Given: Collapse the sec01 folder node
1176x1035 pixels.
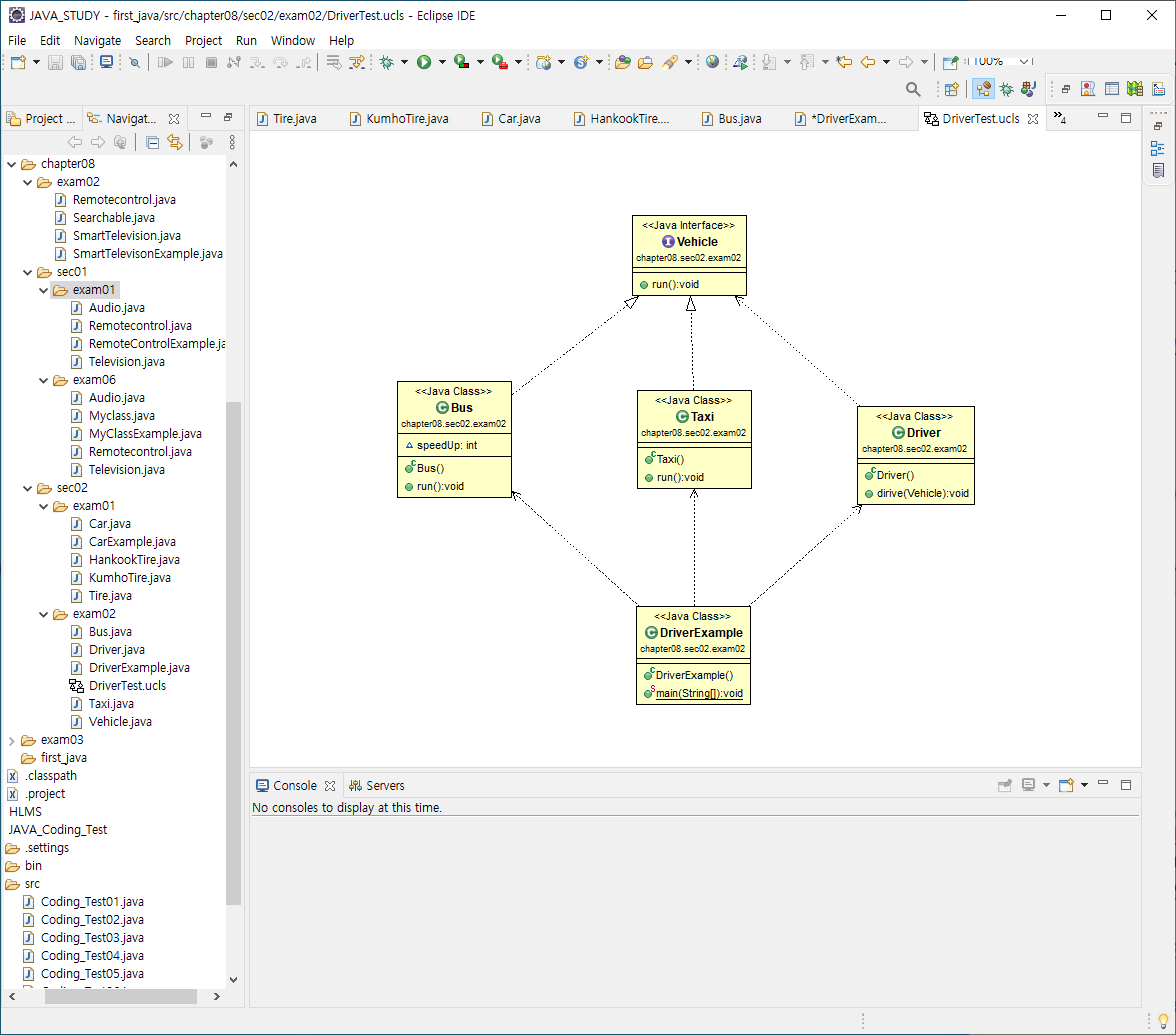Looking at the screenshot, I should (28, 272).
